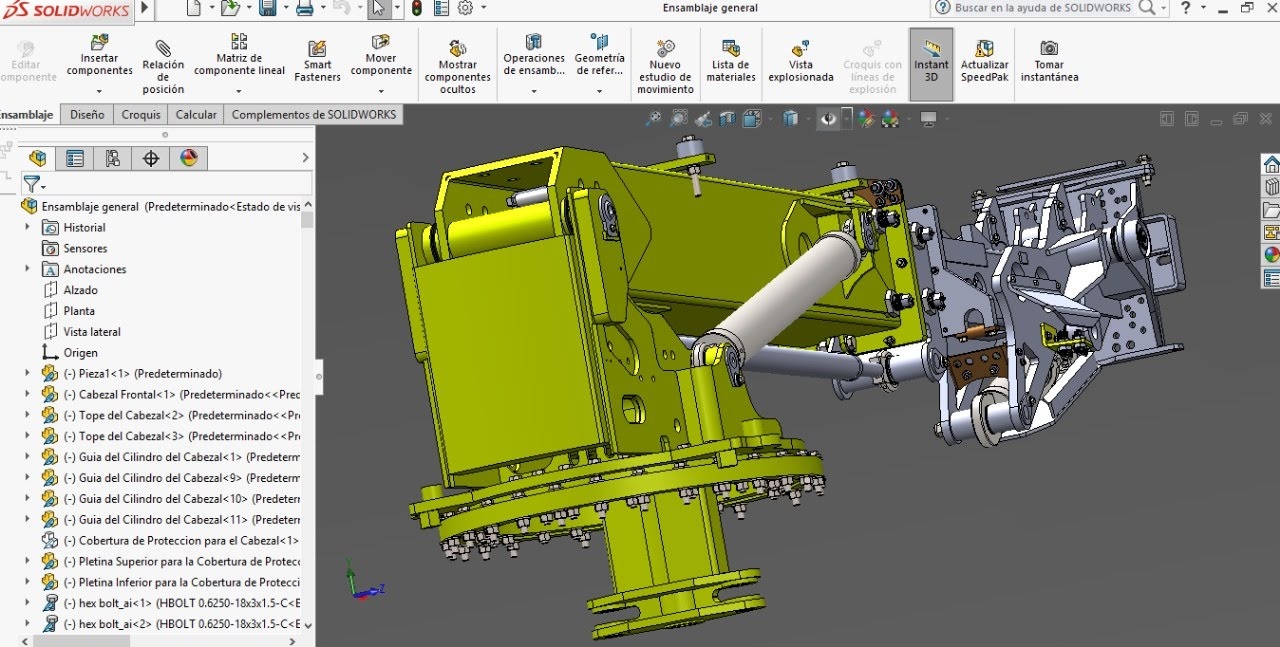Screen dimensions: 1280x647
Task: Open Complementos de SOLIDWORKS tab
Action: click(x=314, y=114)
